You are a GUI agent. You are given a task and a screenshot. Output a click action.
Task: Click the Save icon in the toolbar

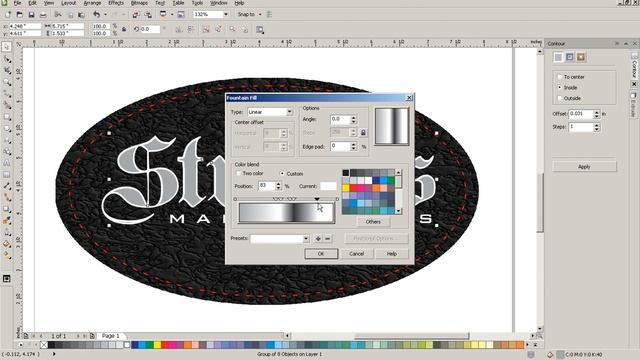tap(31, 14)
